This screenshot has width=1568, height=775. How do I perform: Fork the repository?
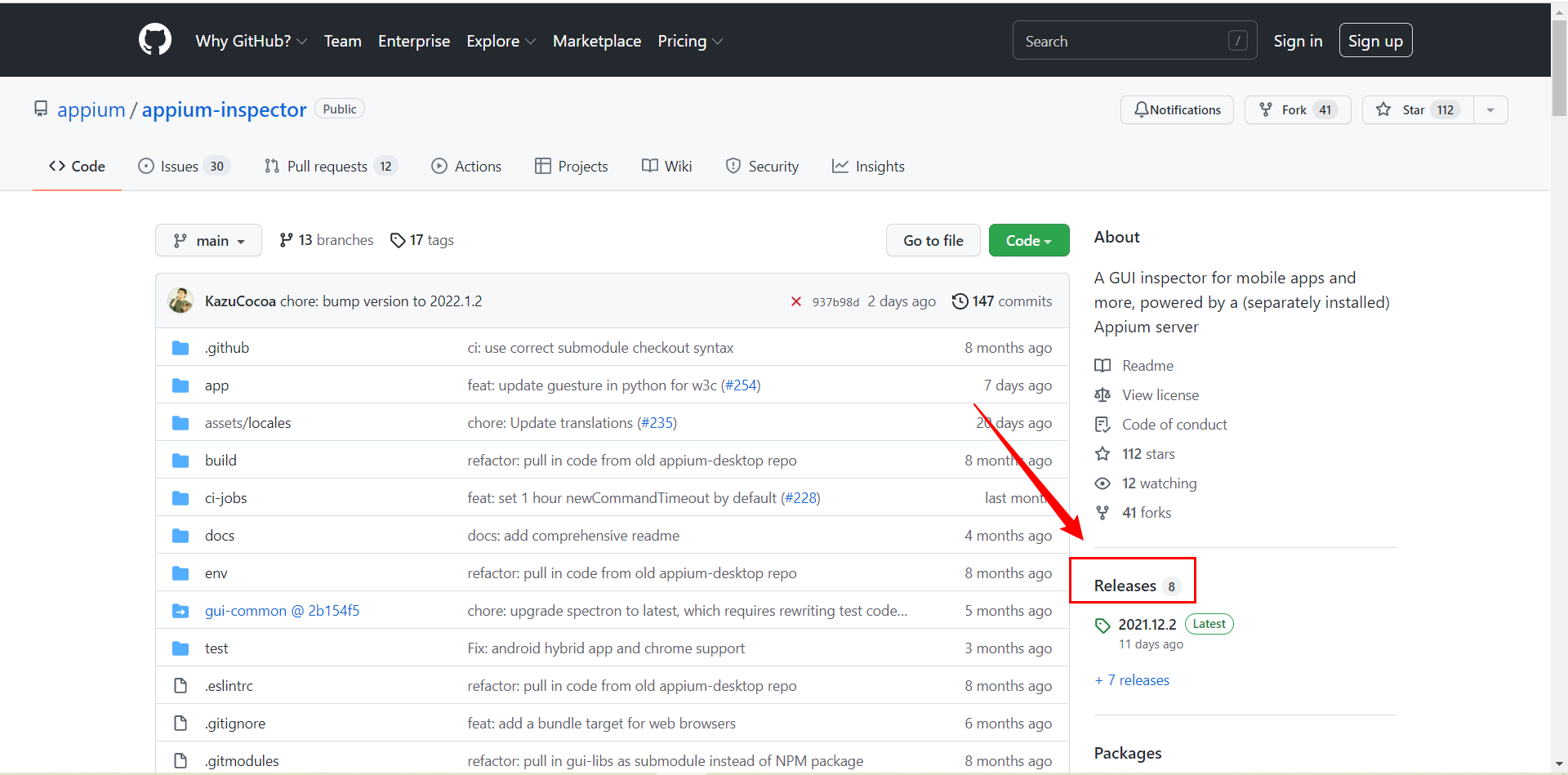[x=1297, y=109]
